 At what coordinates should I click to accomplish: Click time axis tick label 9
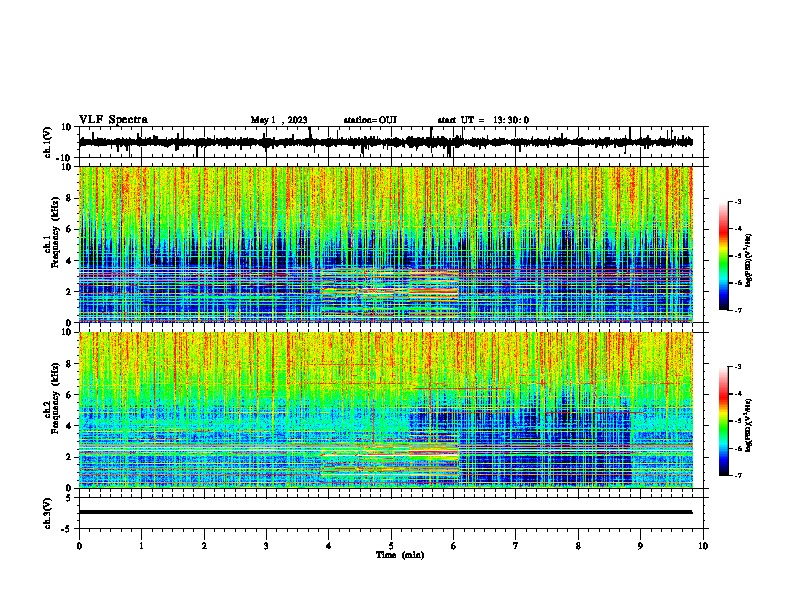pyautogui.click(x=640, y=546)
